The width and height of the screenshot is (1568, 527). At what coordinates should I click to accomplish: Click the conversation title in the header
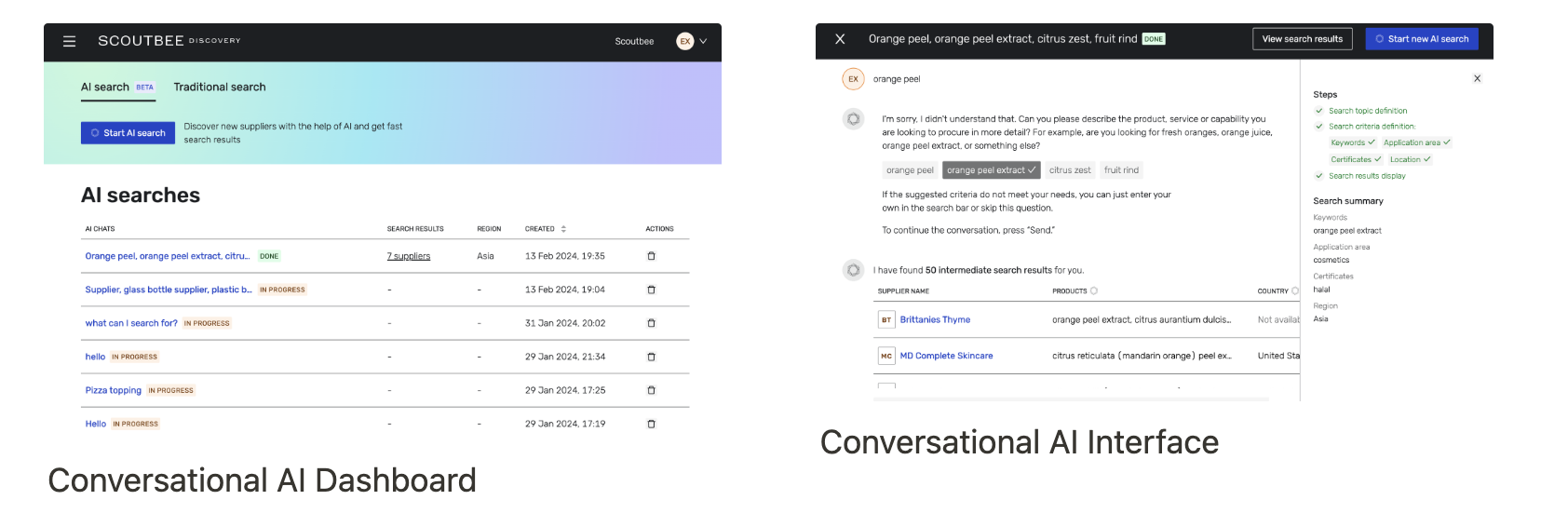tap(1003, 39)
